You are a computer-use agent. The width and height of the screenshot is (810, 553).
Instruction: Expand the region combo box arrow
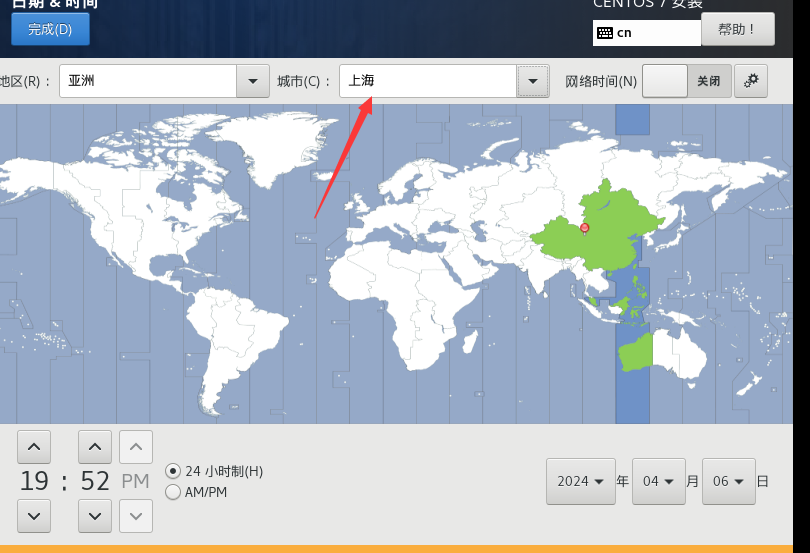coord(253,81)
